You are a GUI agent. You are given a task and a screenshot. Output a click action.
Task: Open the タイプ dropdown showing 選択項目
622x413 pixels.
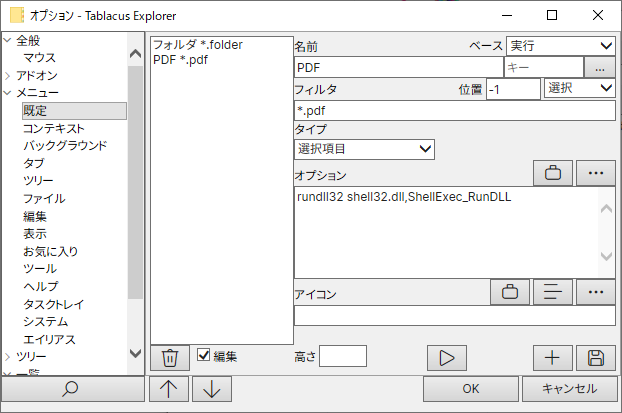click(x=365, y=149)
